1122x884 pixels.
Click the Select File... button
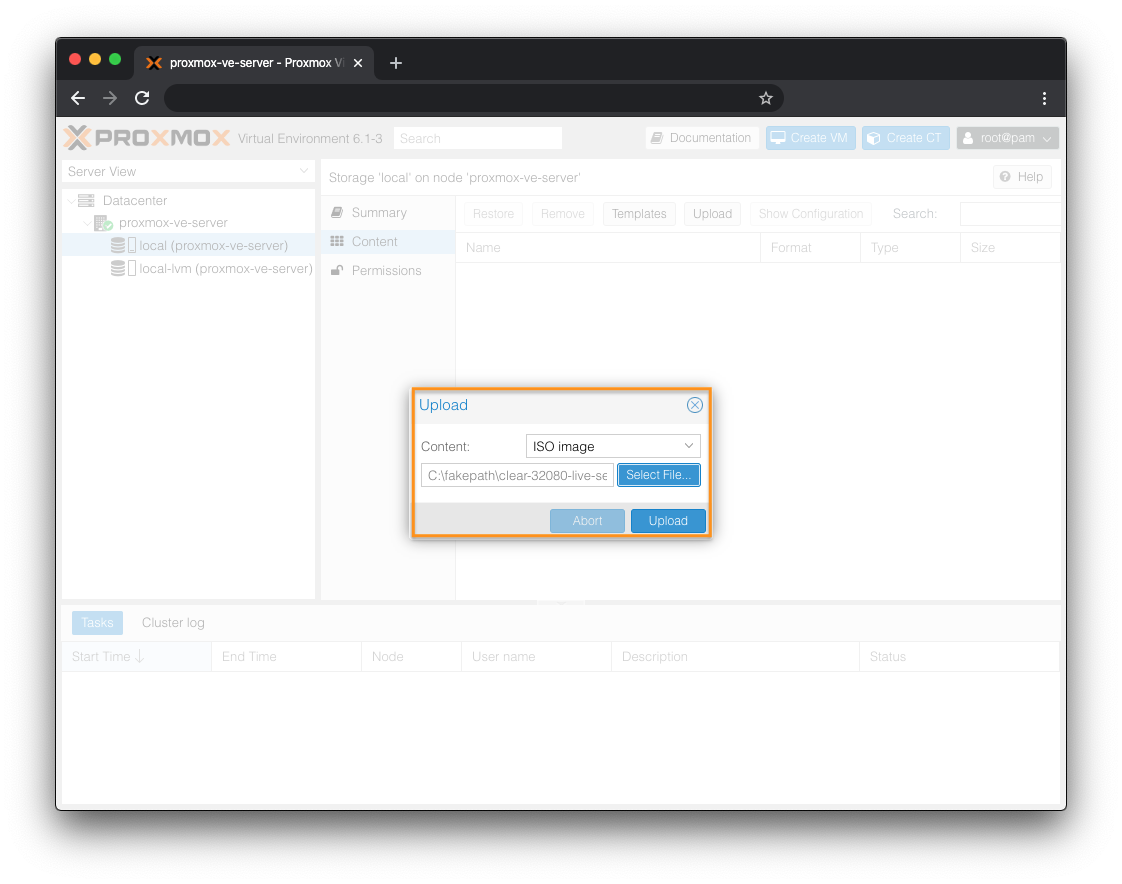[x=658, y=475]
